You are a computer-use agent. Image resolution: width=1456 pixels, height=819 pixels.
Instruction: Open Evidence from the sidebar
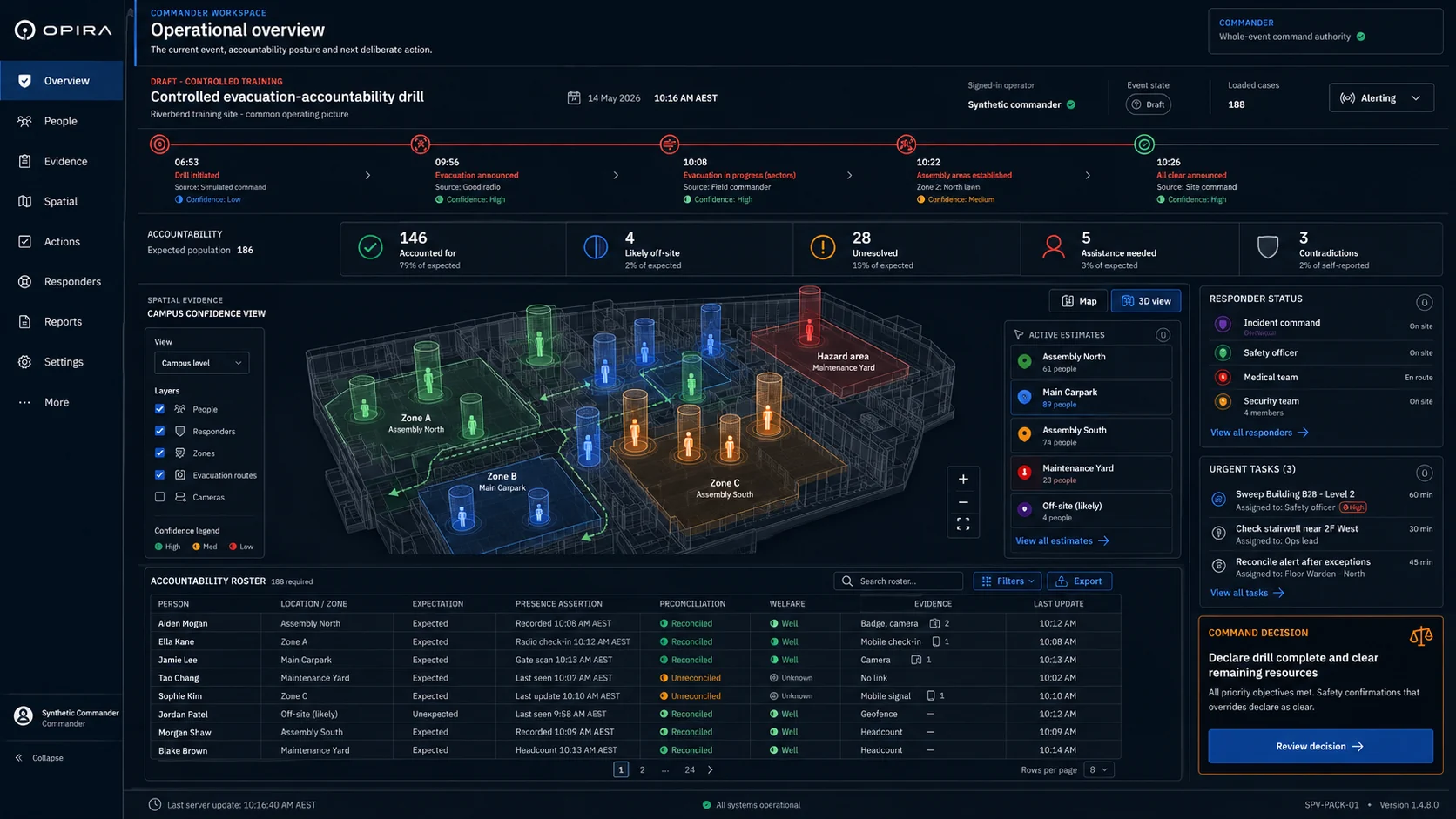tap(61, 161)
